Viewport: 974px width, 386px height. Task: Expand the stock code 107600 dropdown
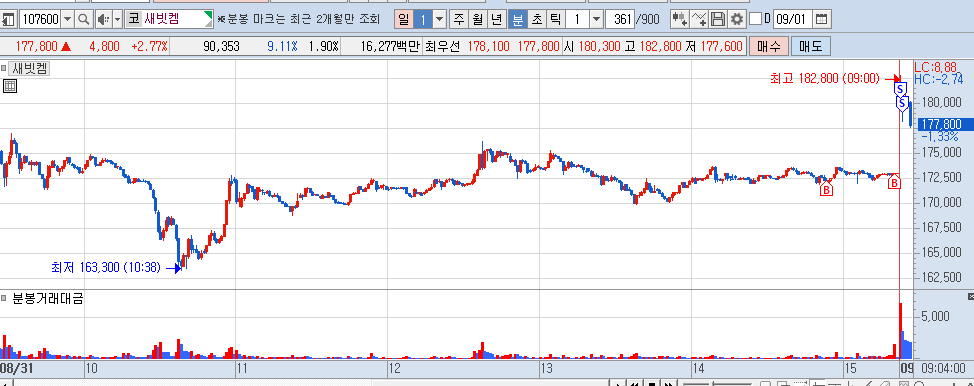[x=68, y=19]
